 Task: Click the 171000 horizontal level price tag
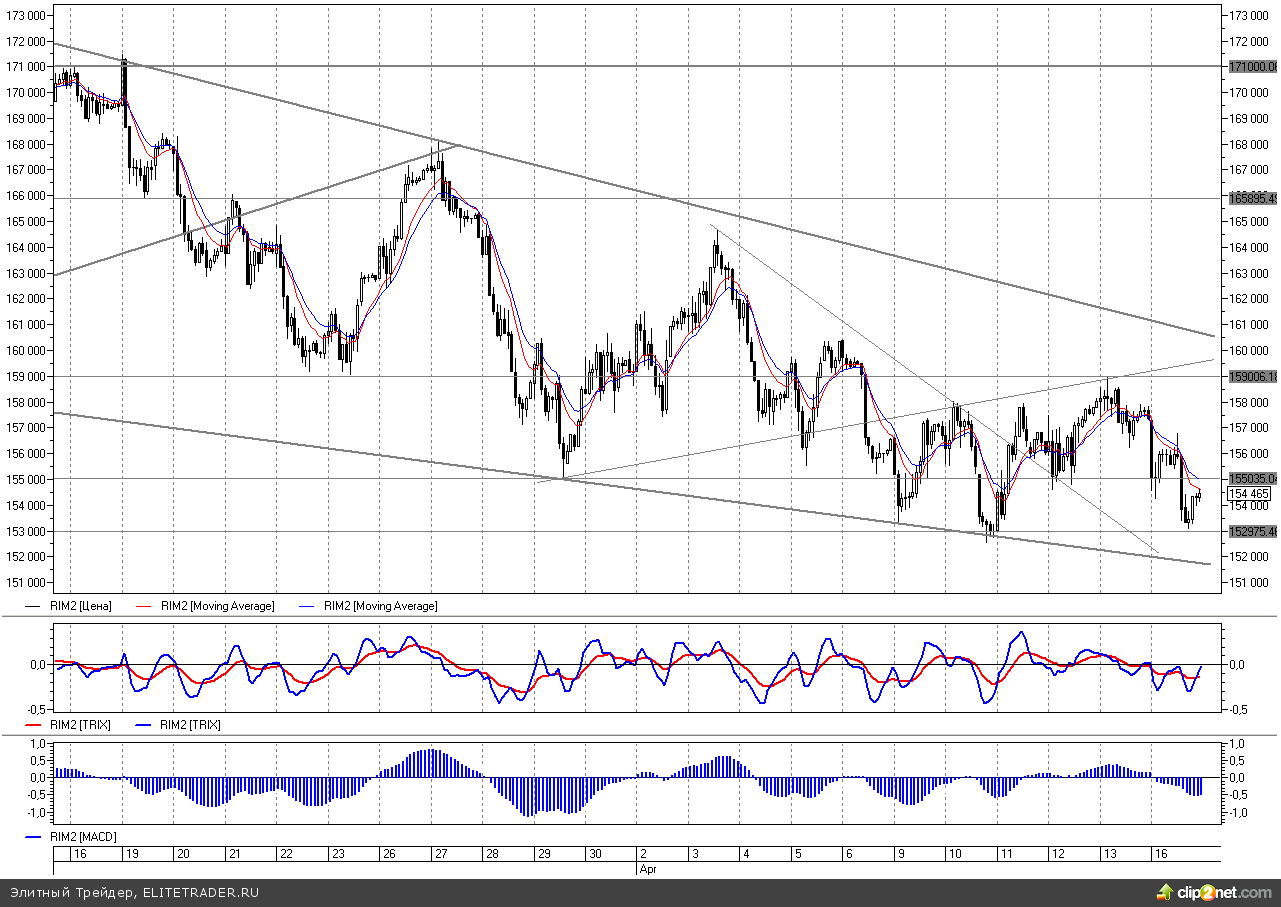pos(1253,66)
